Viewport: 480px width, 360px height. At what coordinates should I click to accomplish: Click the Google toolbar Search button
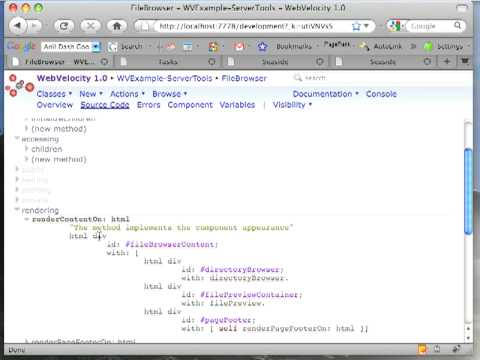[126, 47]
